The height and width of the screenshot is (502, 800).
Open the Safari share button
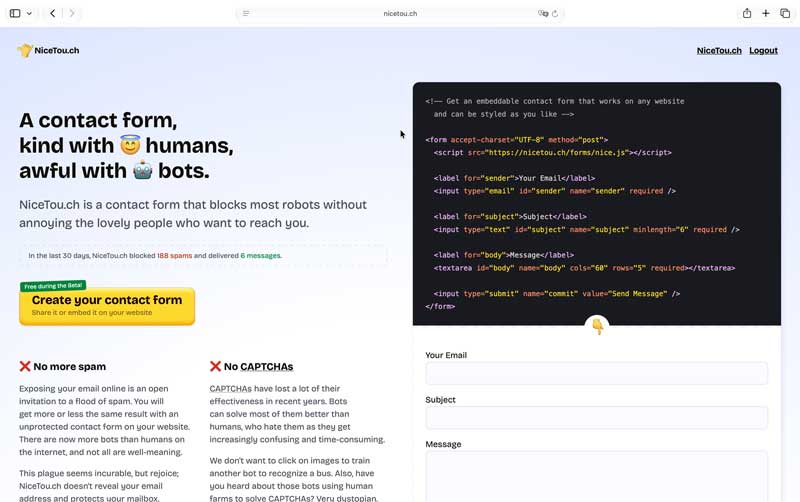(x=747, y=13)
